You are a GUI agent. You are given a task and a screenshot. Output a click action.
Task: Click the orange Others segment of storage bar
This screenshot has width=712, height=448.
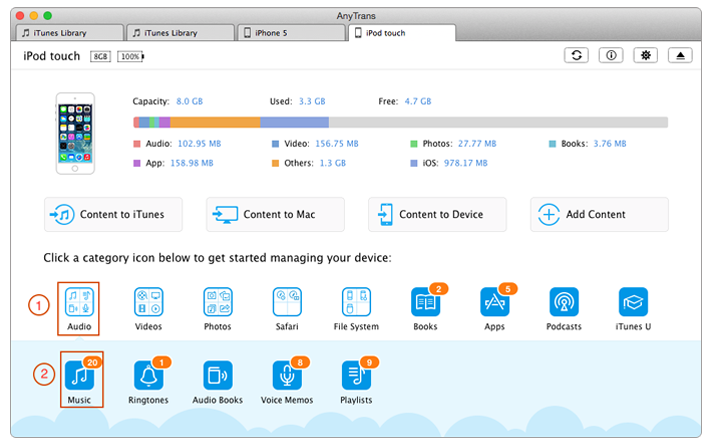tap(215, 122)
